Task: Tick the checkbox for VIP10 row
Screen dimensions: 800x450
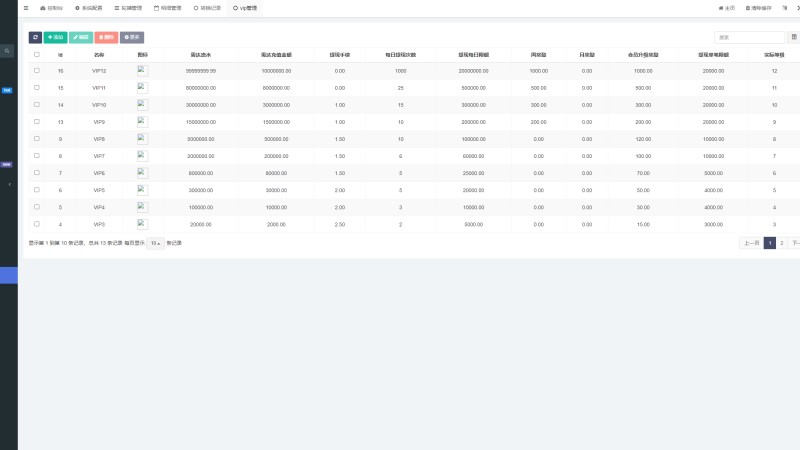Action: (37, 105)
